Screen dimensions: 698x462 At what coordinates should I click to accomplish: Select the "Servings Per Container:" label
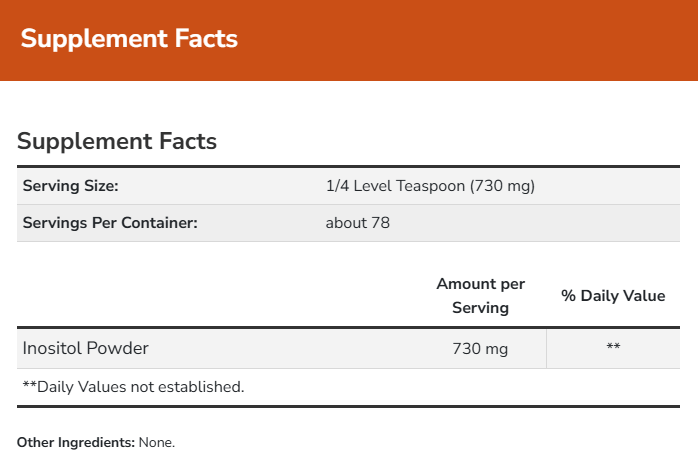[x=110, y=223]
